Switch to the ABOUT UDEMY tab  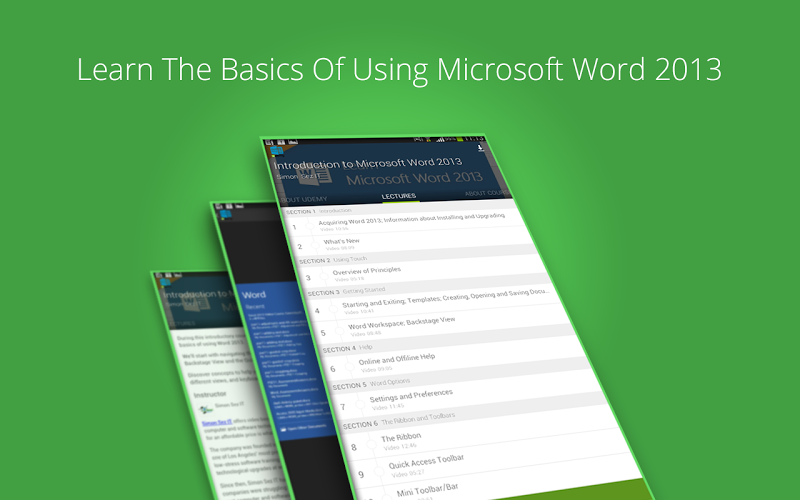(x=304, y=199)
